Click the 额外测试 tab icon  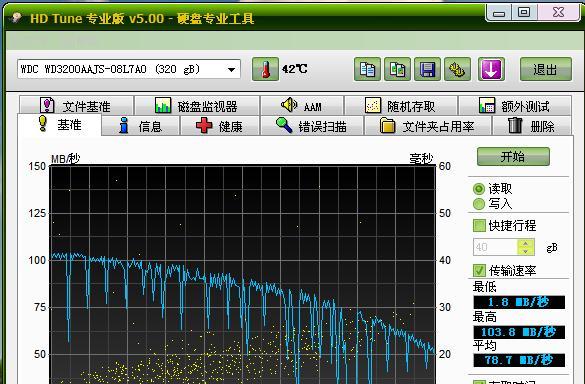pos(487,106)
